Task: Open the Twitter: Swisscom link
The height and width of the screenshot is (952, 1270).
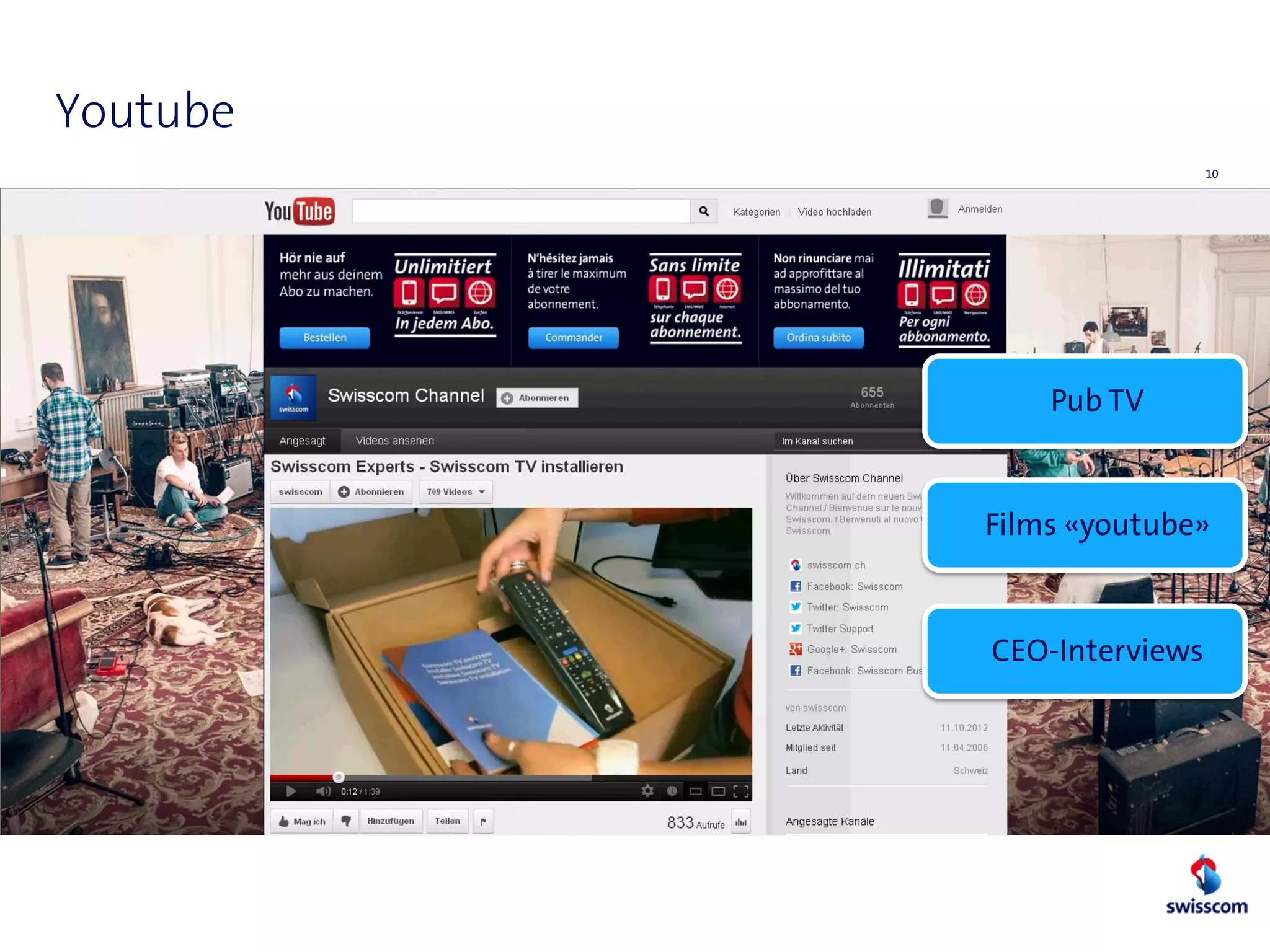Action: point(847,607)
